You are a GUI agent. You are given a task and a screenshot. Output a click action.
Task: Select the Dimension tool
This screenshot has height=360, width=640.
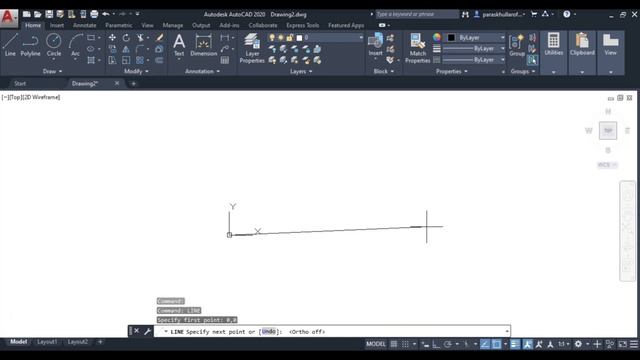point(203,45)
